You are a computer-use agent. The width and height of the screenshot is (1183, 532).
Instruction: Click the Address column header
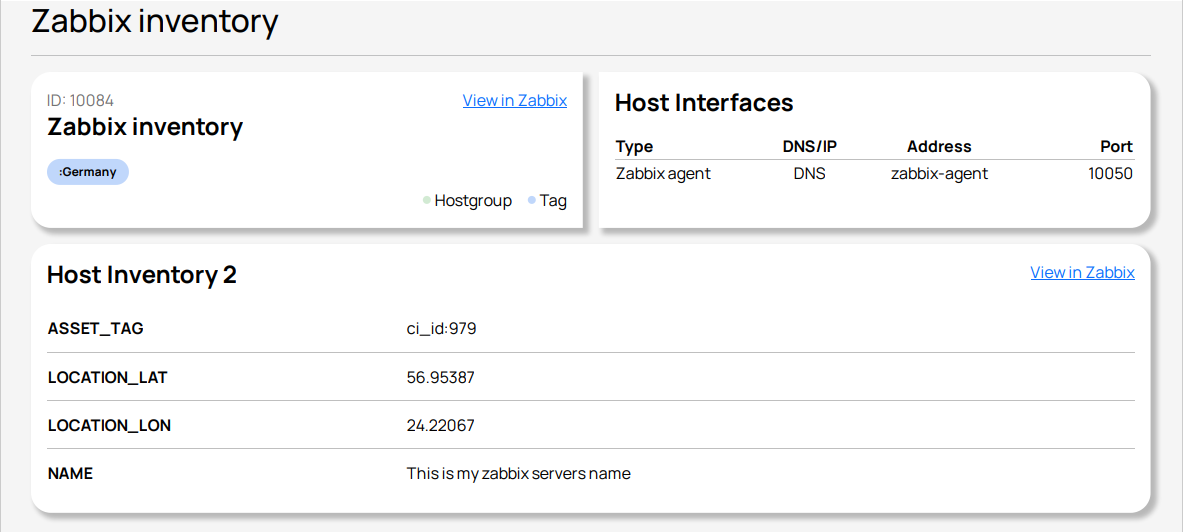tap(939, 146)
